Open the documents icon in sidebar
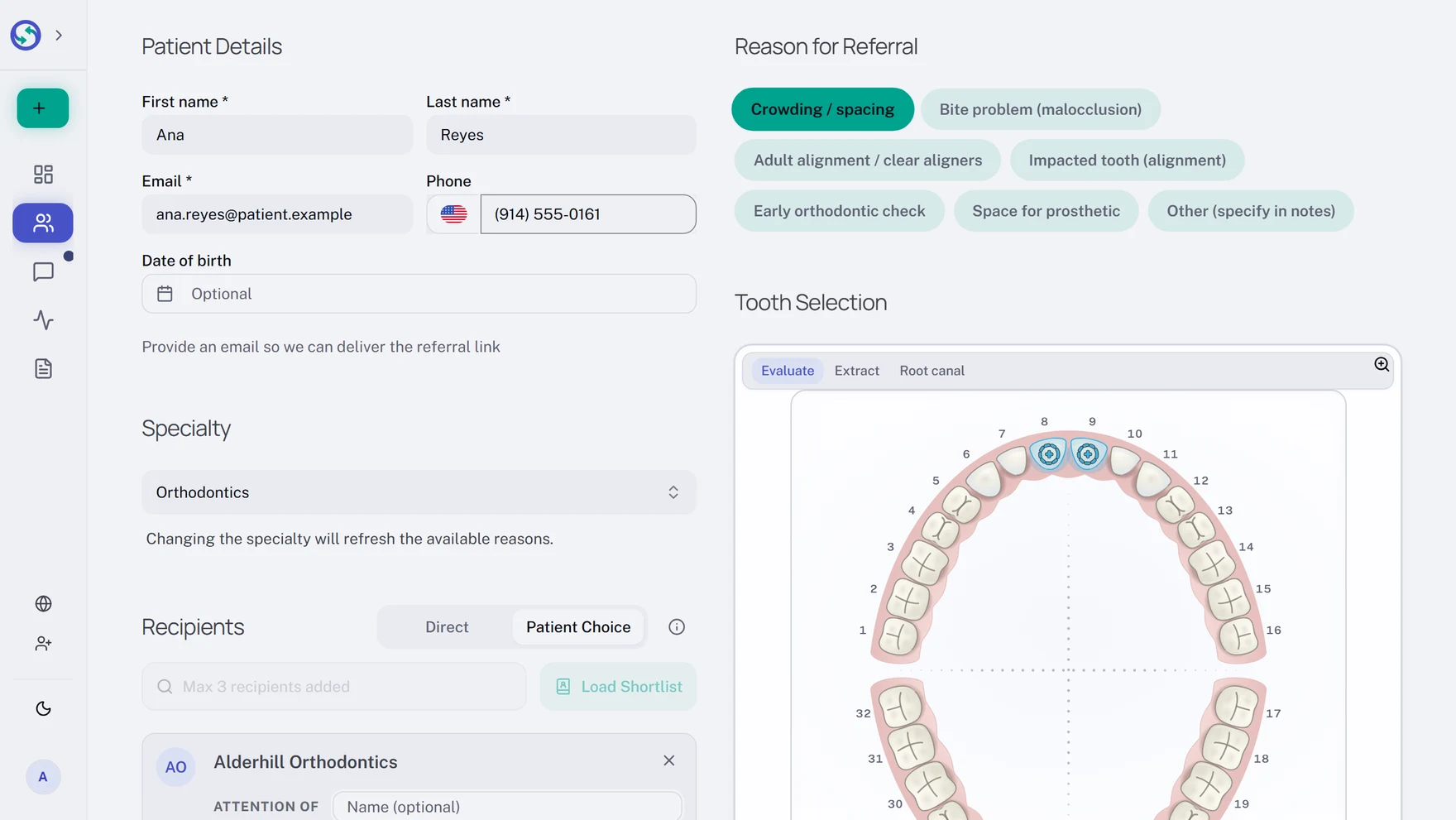This screenshot has width=1456, height=820. click(x=43, y=369)
